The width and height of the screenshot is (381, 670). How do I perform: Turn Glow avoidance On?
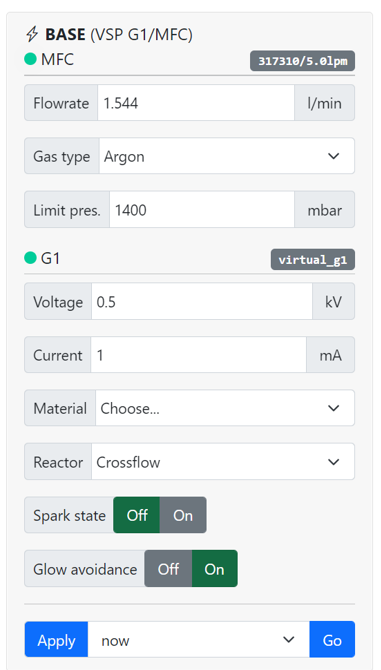coord(215,568)
